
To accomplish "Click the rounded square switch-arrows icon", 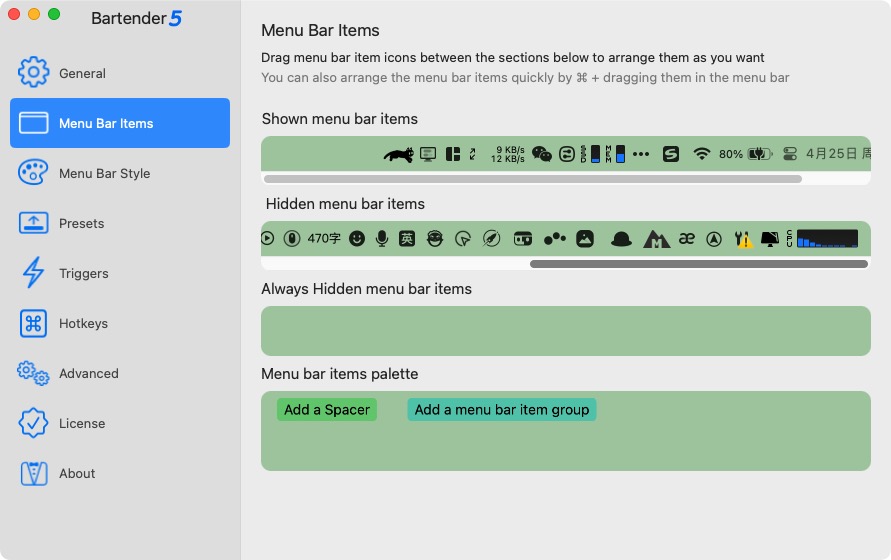I will pos(567,154).
